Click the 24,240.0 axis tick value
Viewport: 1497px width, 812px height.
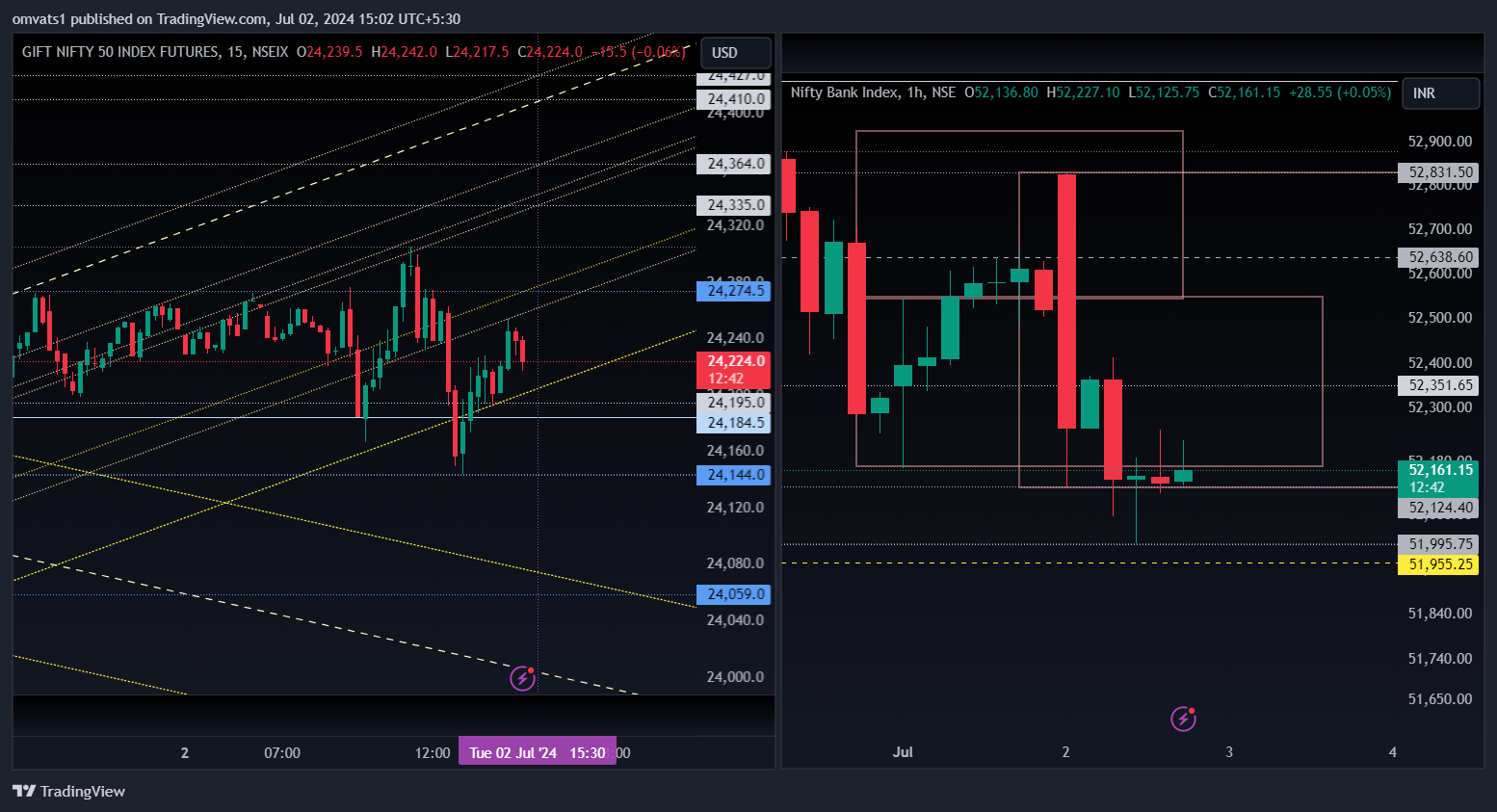coord(735,338)
